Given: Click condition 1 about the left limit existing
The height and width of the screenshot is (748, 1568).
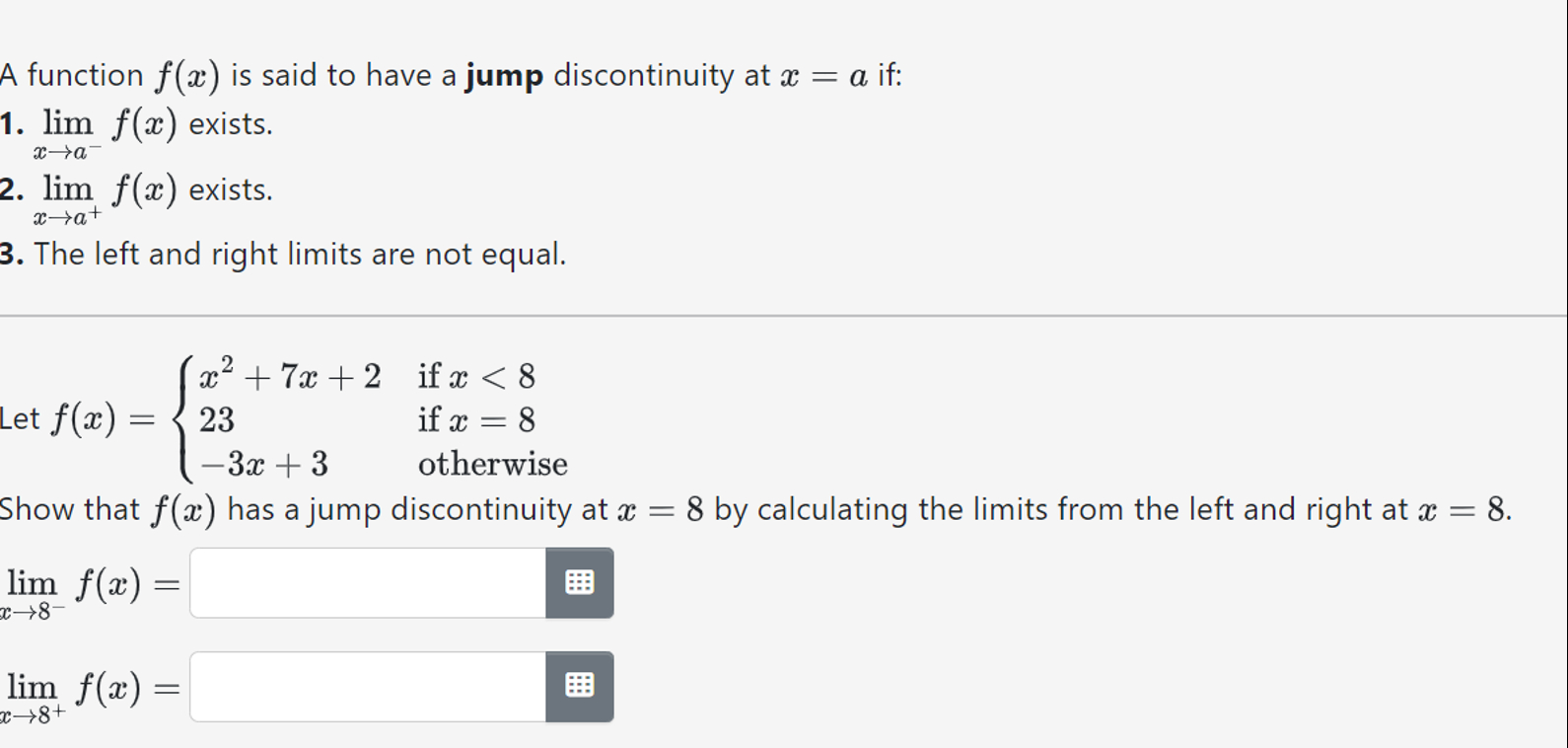Looking at the screenshot, I should tap(138, 125).
